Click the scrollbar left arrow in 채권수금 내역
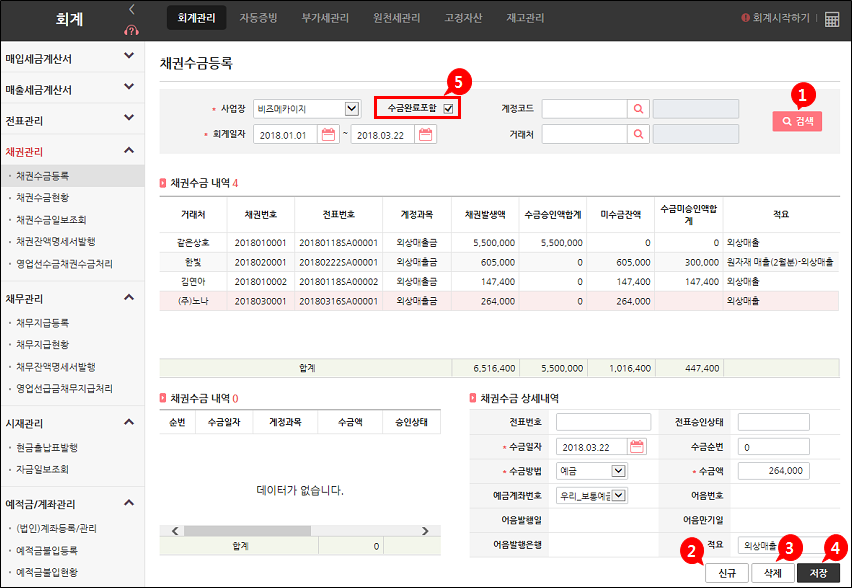The width and height of the screenshot is (852, 588). tap(175, 531)
